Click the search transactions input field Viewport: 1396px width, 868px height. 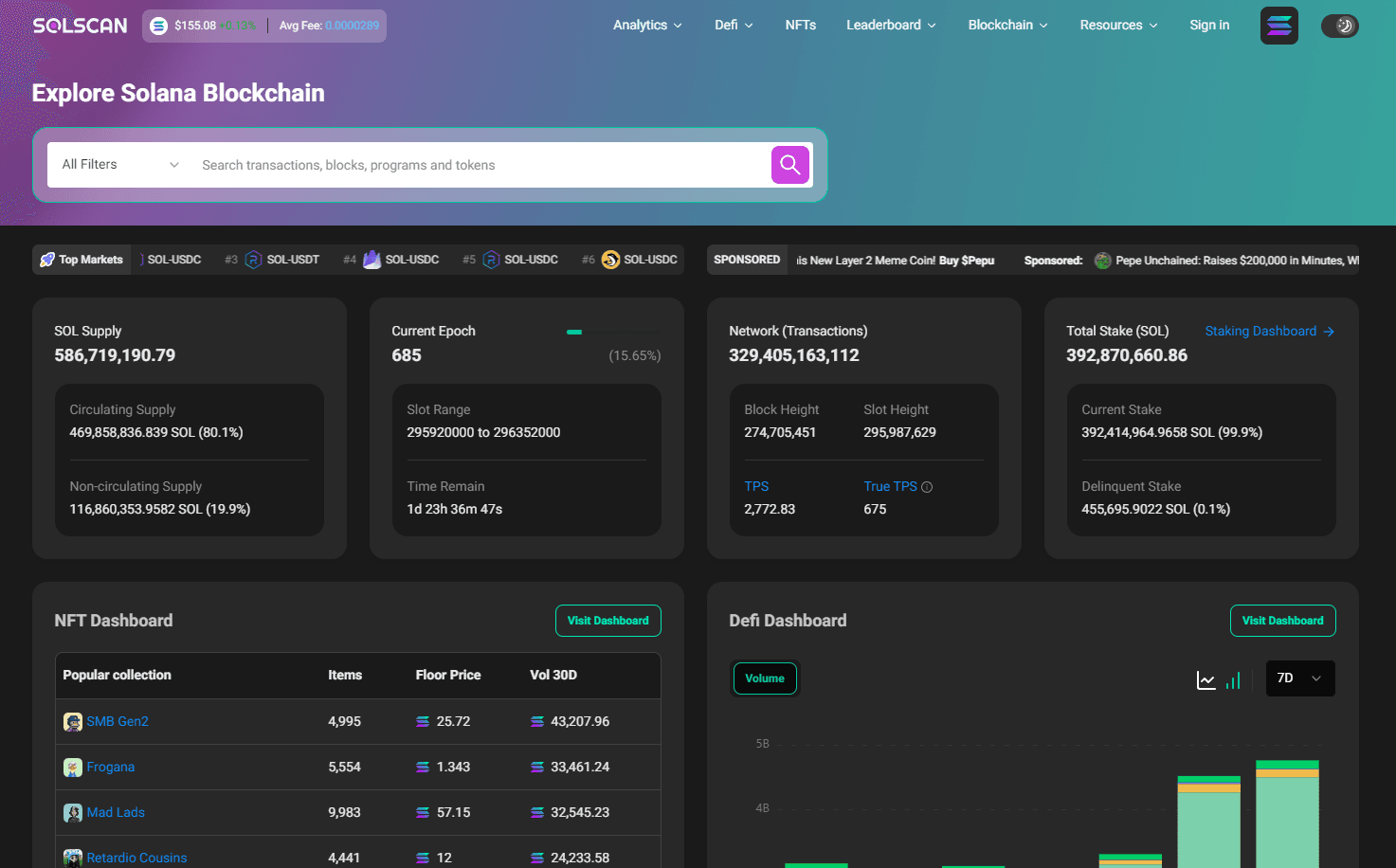tap(480, 165)
